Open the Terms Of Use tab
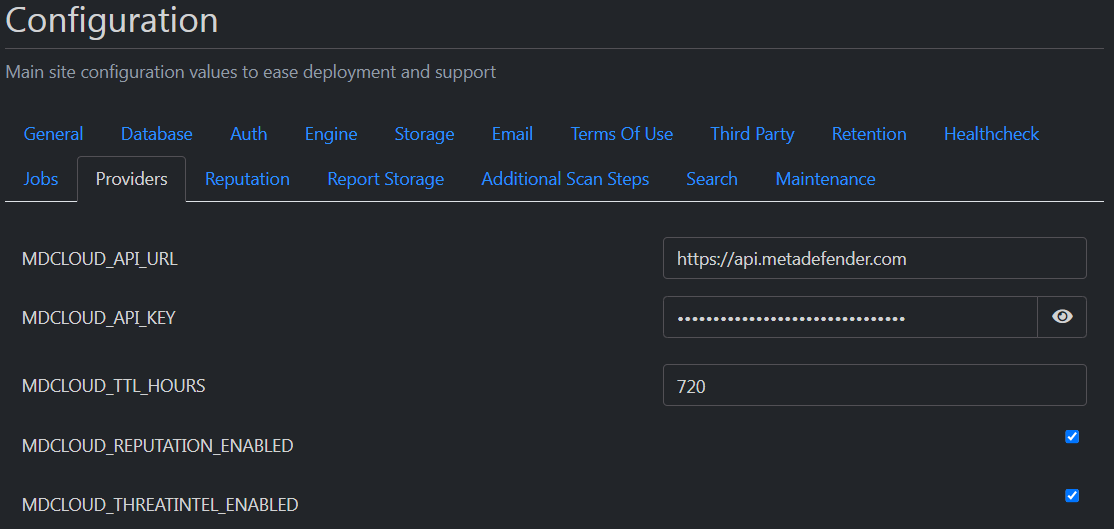Screen dimensions: 1114x529 (622, 133)
